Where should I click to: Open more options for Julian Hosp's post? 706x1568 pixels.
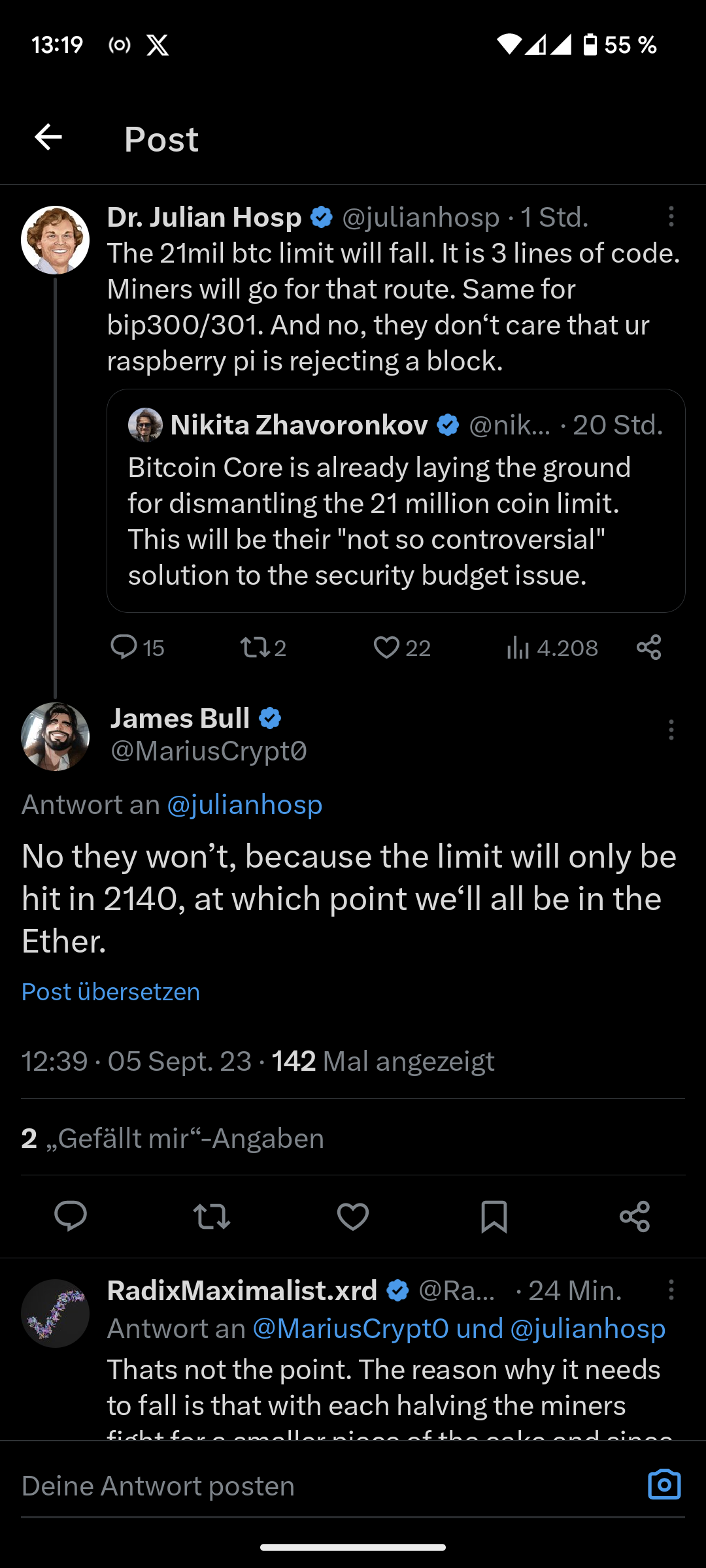click(x=671, y=217)
